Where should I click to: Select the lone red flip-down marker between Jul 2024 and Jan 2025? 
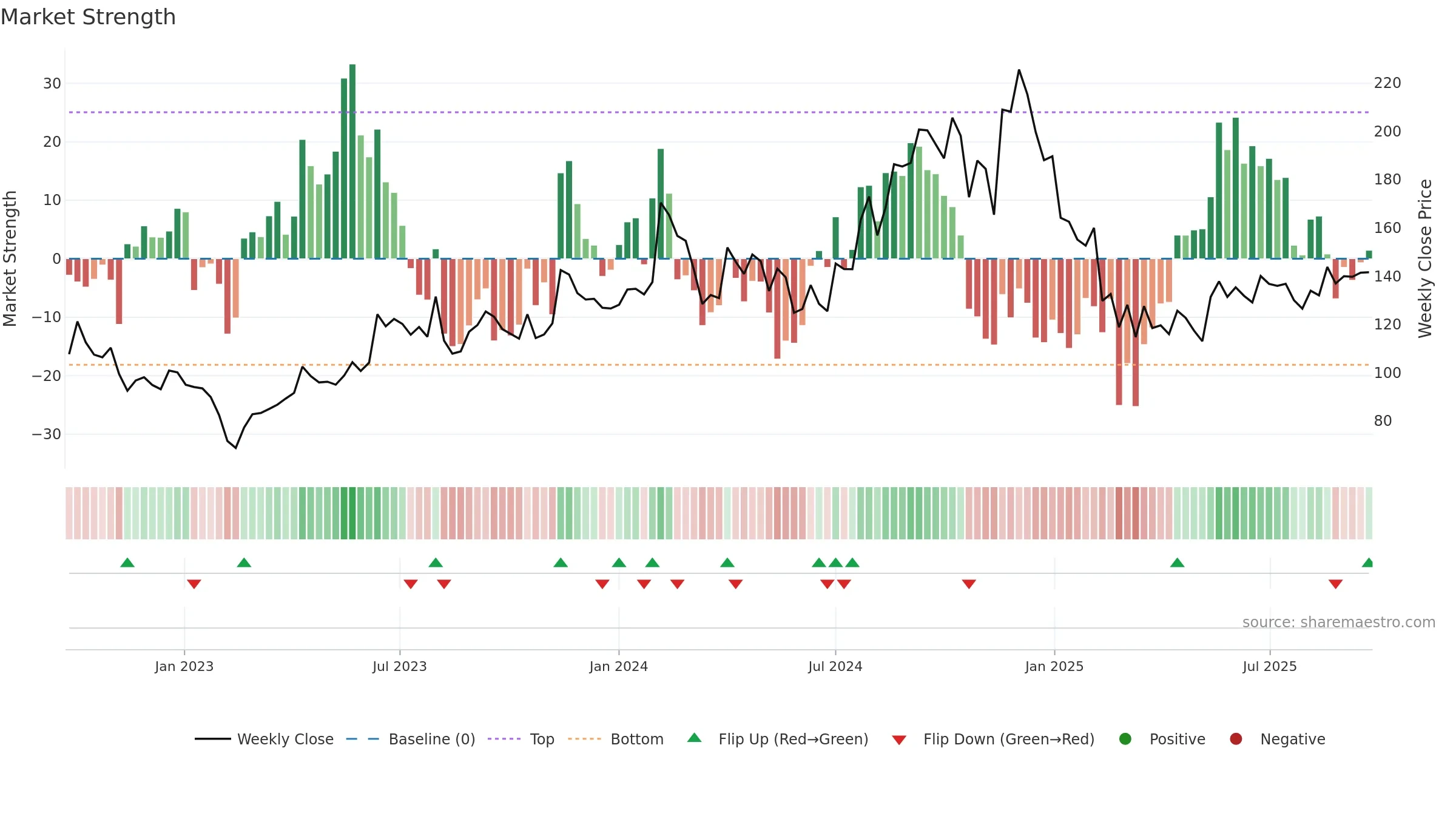tap(969, 584)
